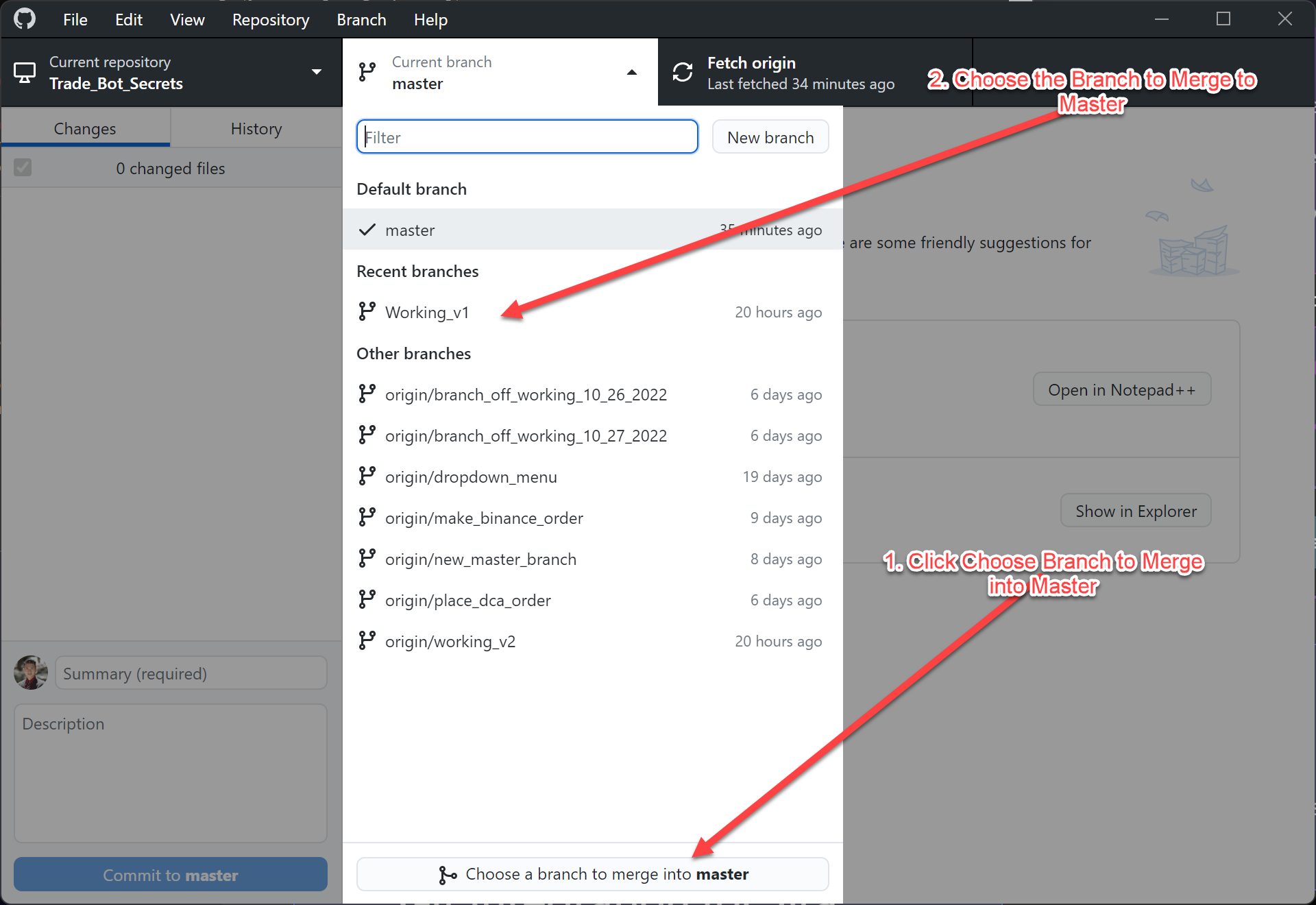Screen dimensions: 1316x905
Task: Click the branch icon next to origin/working_v2
Action: (x=367, y=641)
